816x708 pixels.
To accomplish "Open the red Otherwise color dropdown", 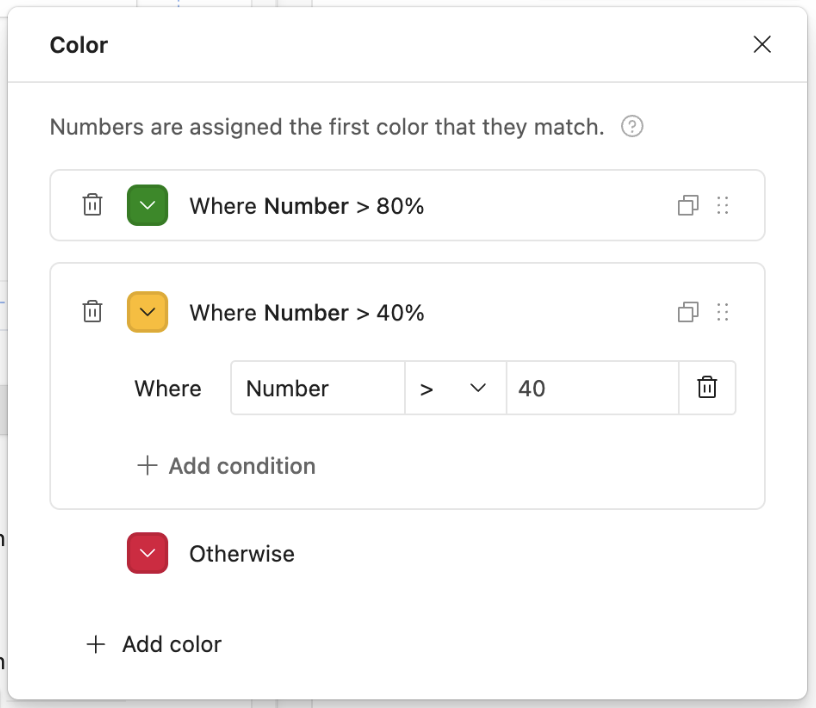I will [147, 553].
